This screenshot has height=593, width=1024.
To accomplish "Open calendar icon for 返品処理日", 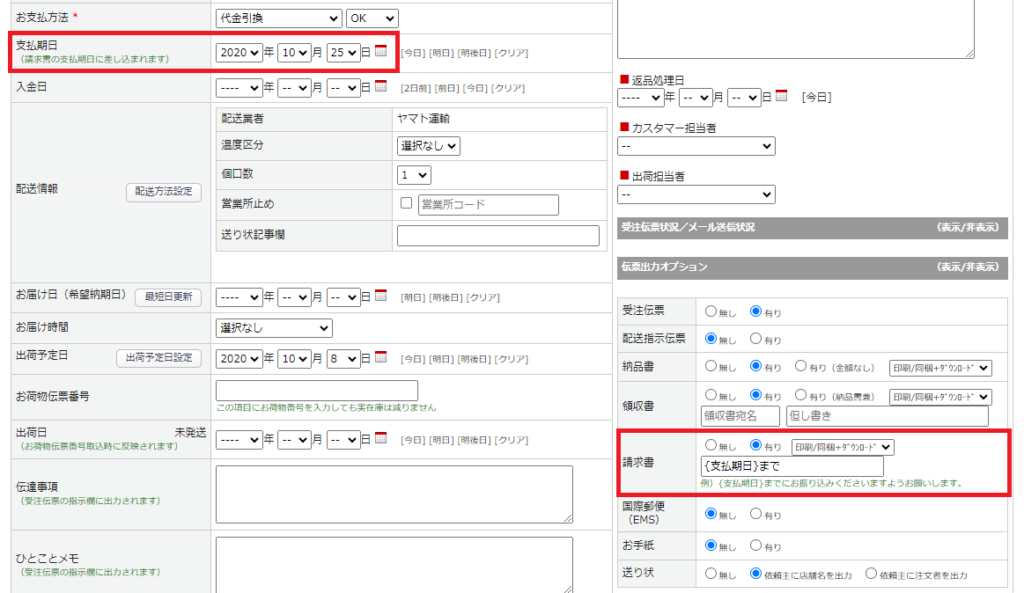I will 782,97.
